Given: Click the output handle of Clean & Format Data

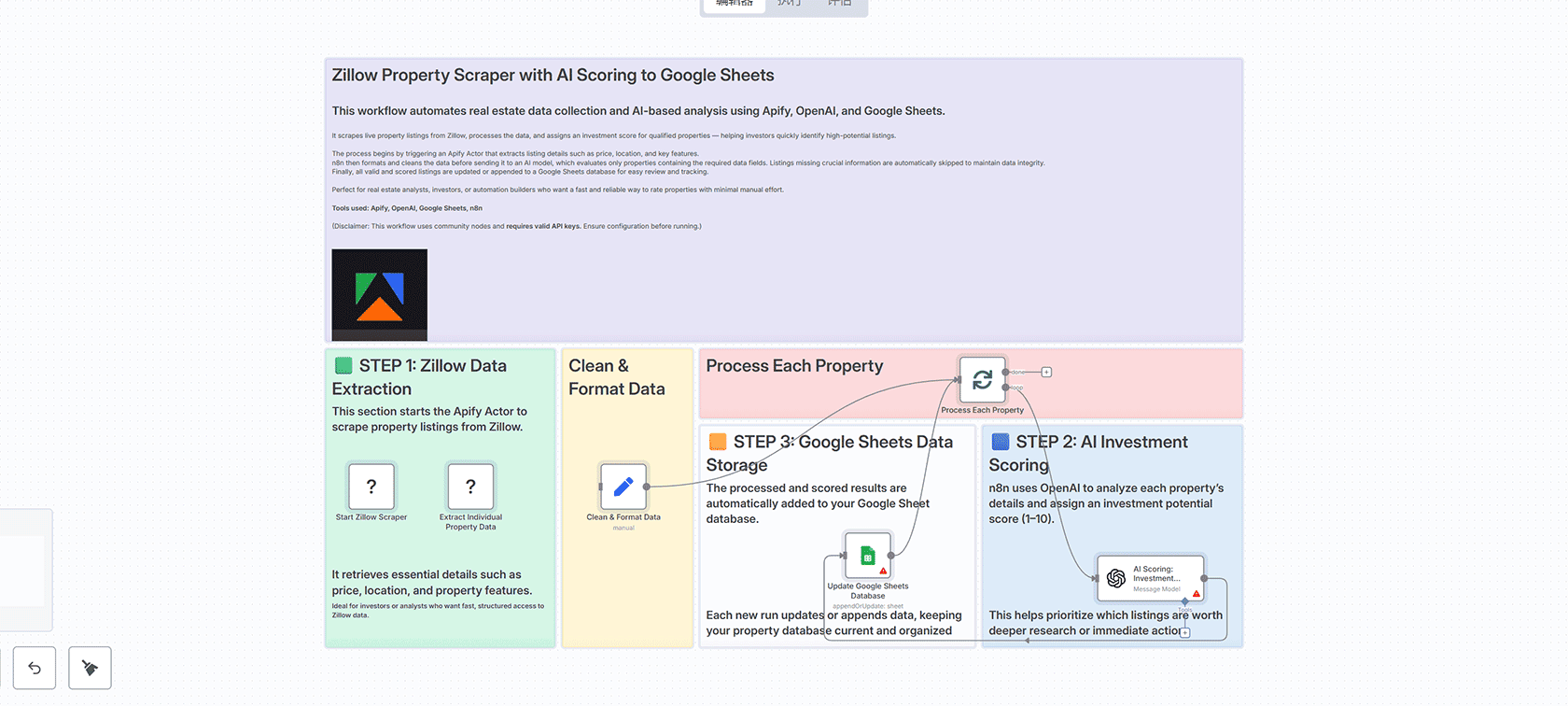Looking at the screenshot, I should pyautogui.click(x=647, y=487).
